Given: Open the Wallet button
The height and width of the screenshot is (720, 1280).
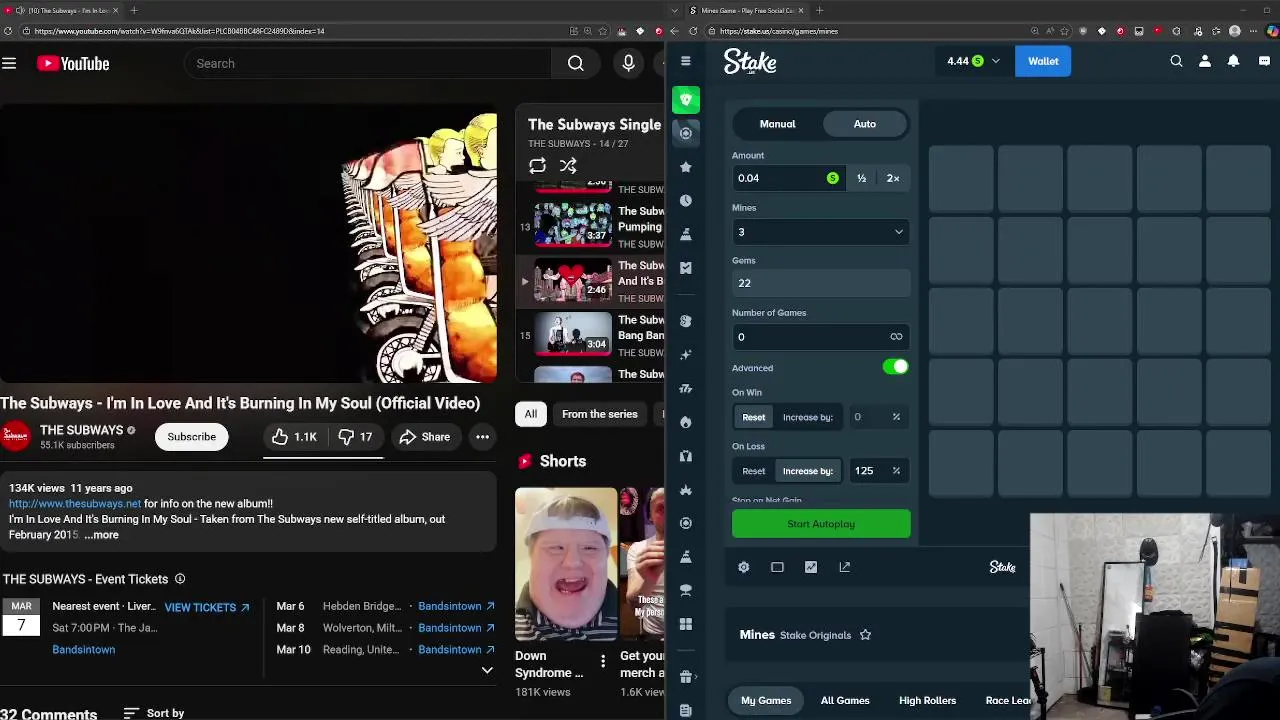Looking at the screenshot, I should pyautogui.click(x=1043, y=61).
